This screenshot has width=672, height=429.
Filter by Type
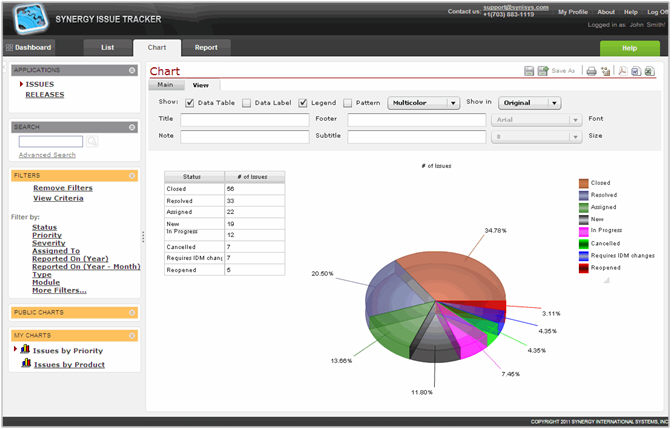click(x=42, y=274)
